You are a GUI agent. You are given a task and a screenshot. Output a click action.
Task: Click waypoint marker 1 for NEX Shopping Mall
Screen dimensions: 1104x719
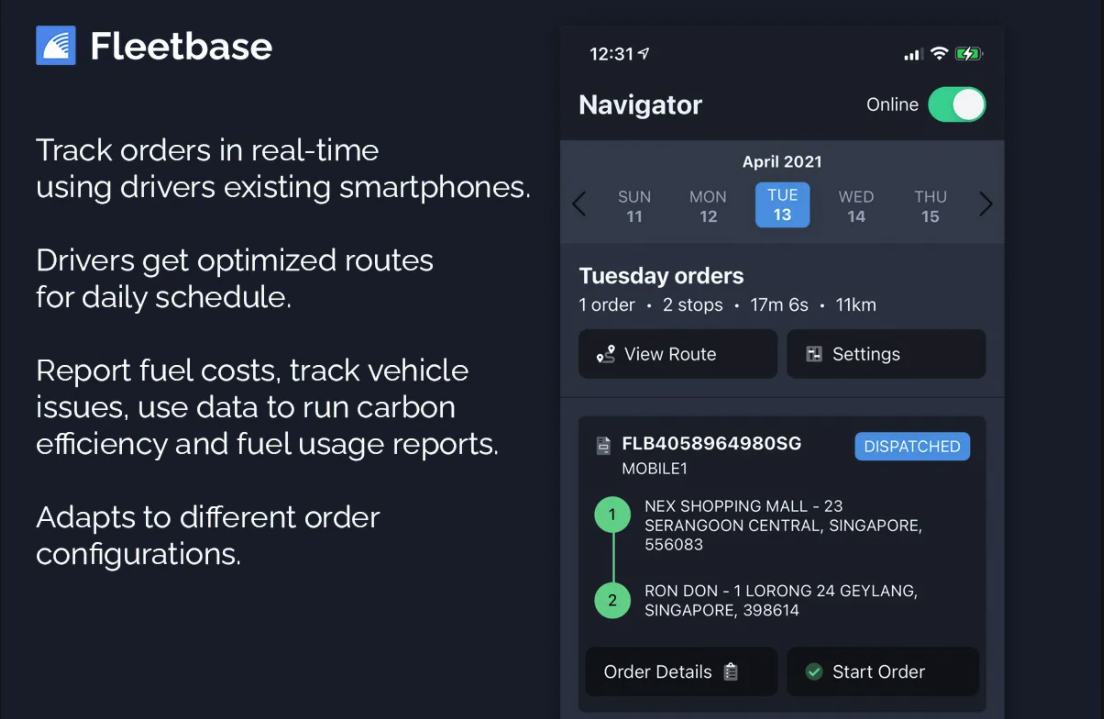click(612, 515)
